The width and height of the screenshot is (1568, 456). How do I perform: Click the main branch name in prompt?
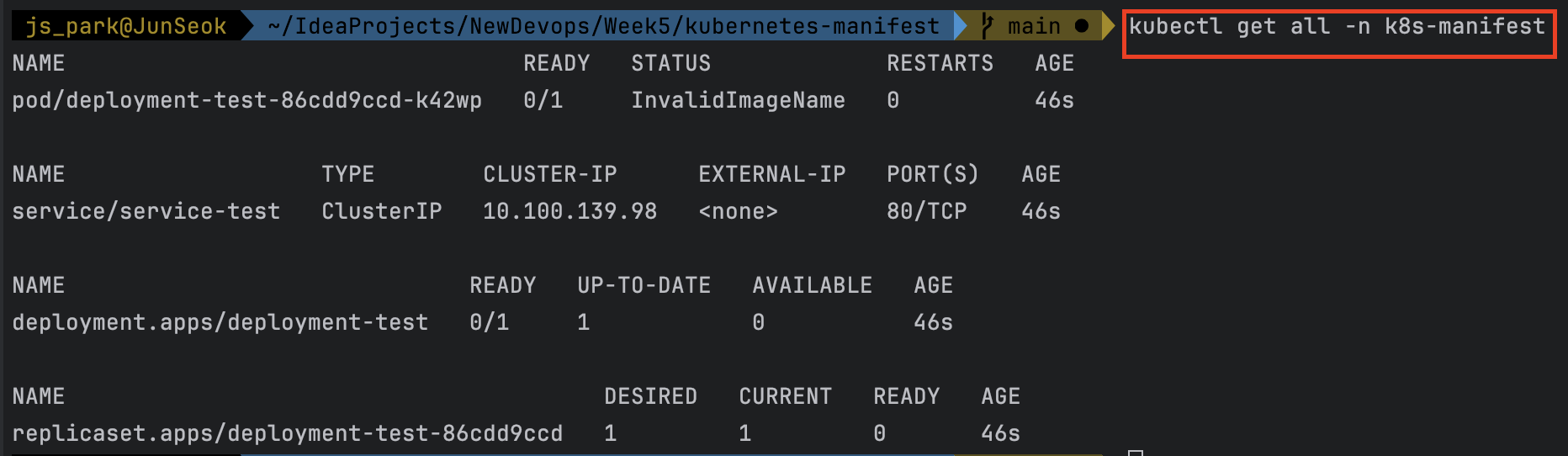click(1035, 27)
